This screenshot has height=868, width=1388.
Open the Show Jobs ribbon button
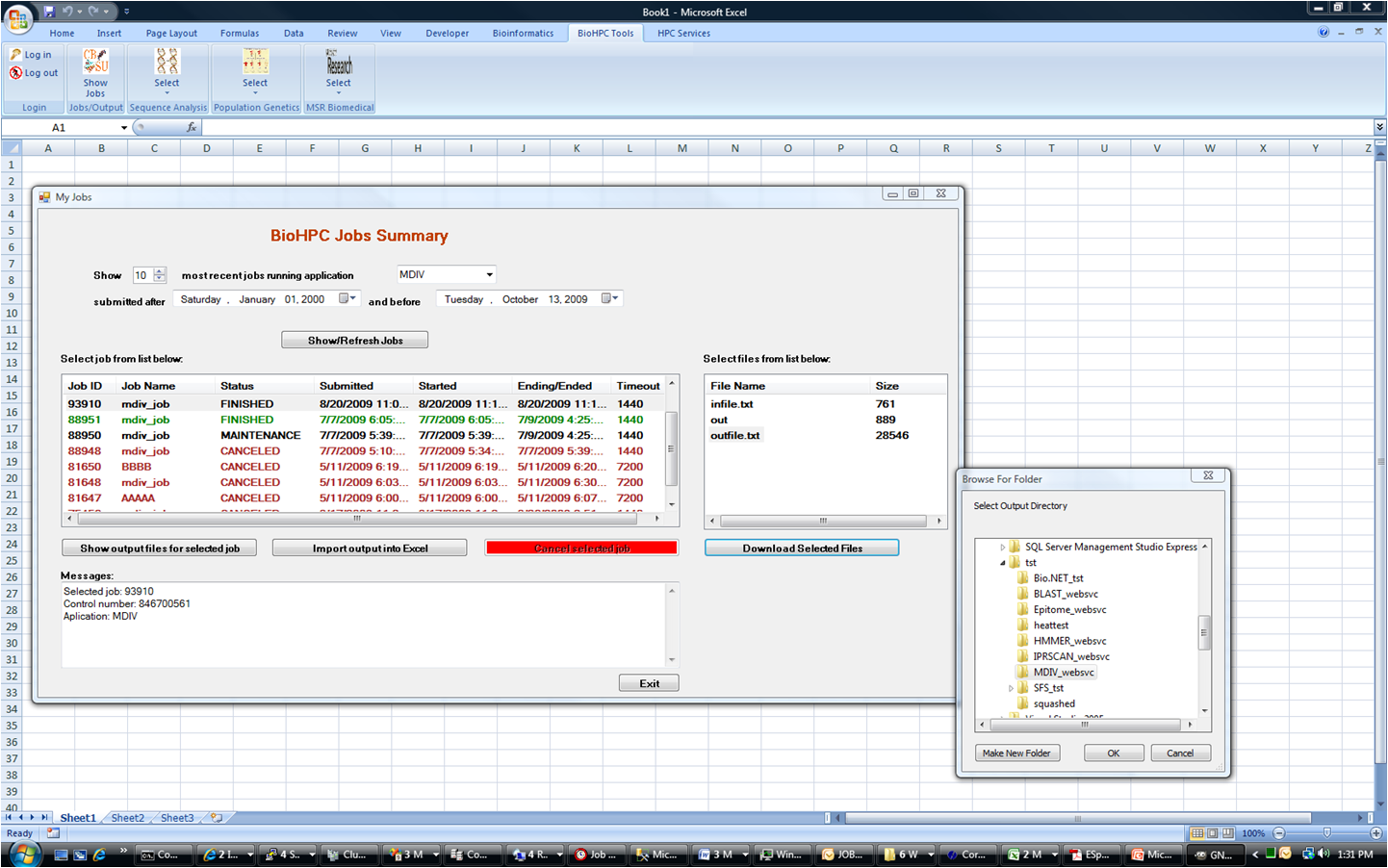click(x=95, y=73)
